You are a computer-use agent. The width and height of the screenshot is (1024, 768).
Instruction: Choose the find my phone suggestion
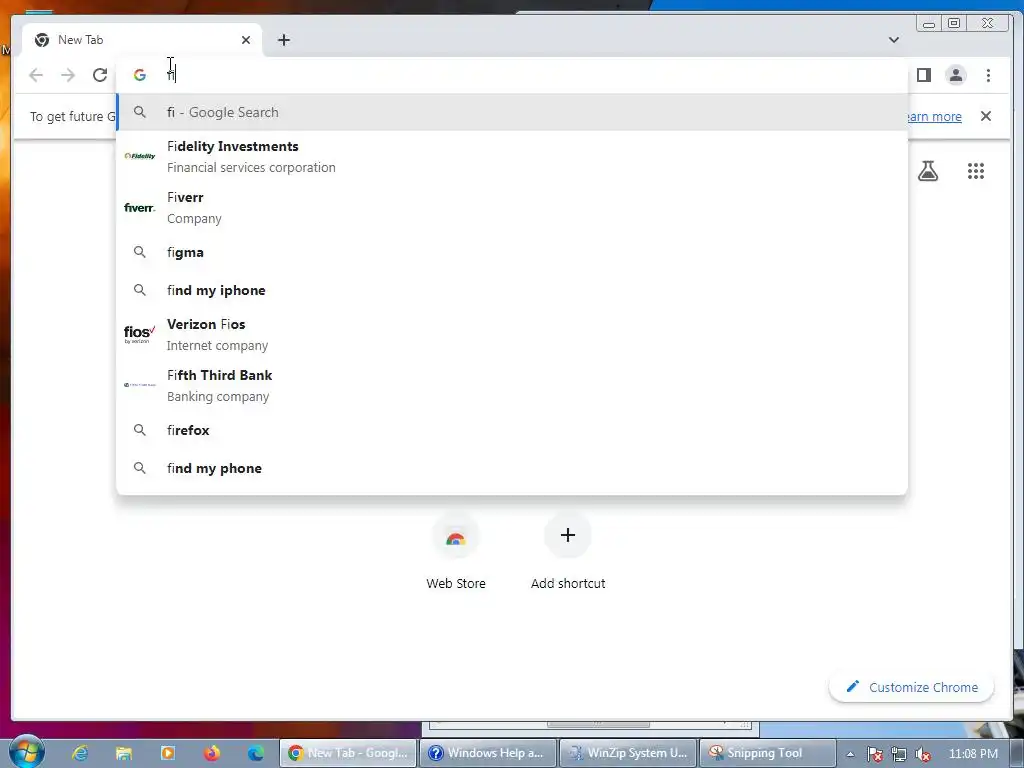512,468
